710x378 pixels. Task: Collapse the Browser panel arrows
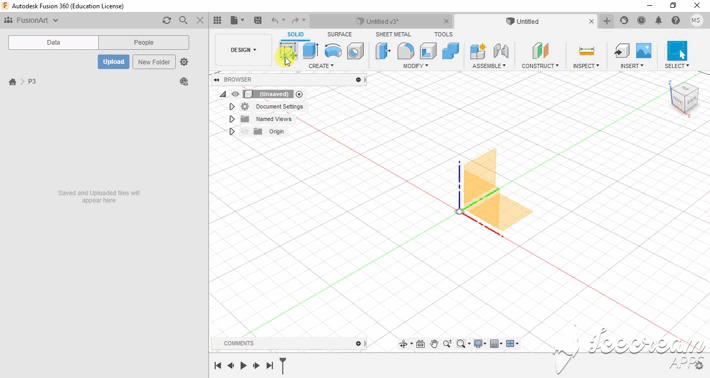216,80
